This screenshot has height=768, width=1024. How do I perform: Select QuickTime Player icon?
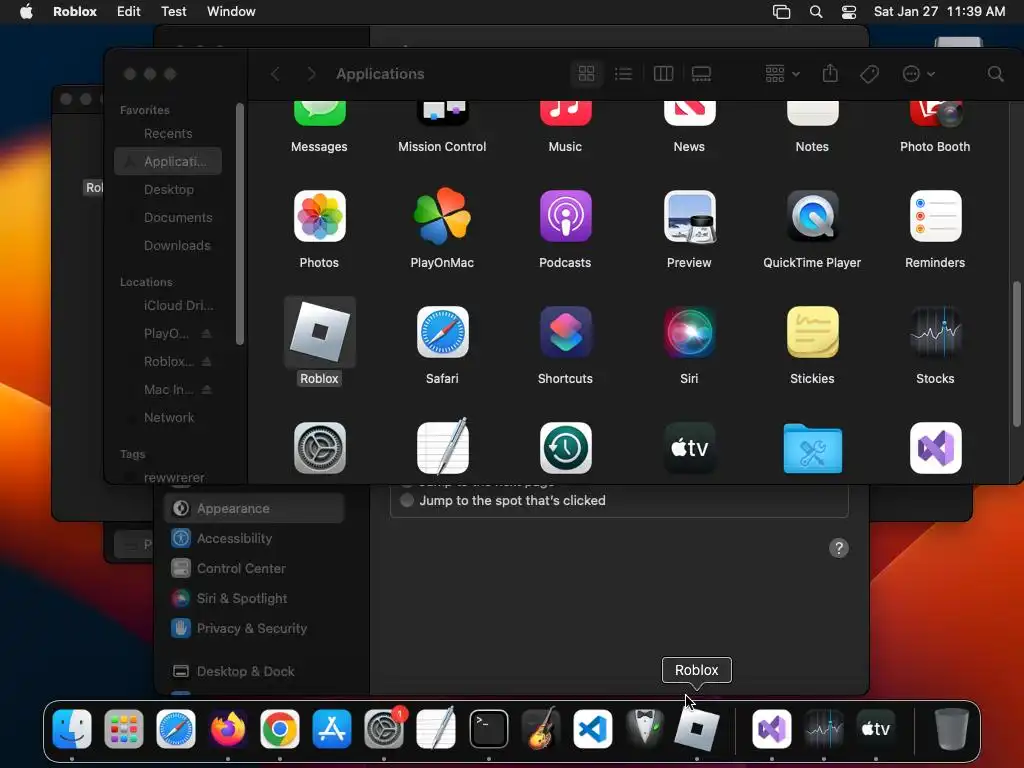(x=812, y=216)
